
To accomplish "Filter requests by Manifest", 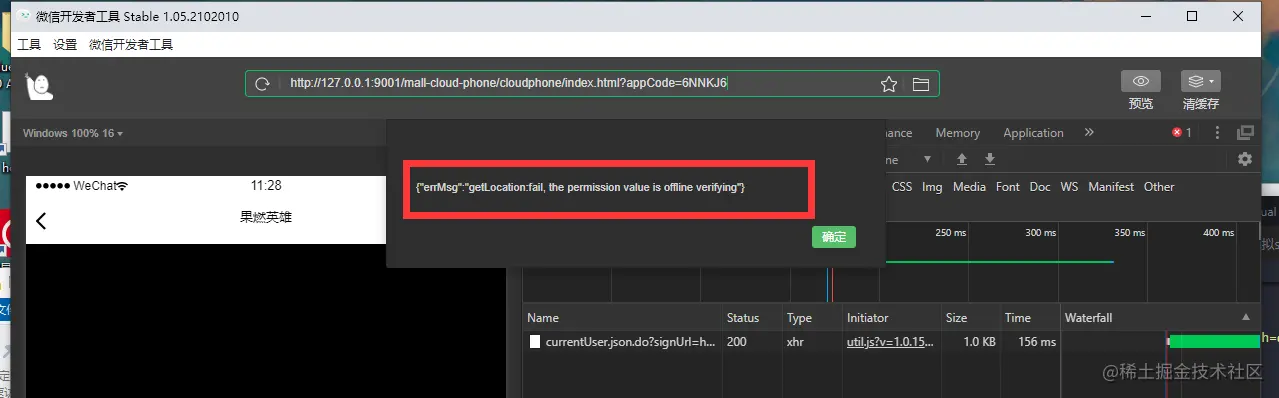I will click(1111, 187).
